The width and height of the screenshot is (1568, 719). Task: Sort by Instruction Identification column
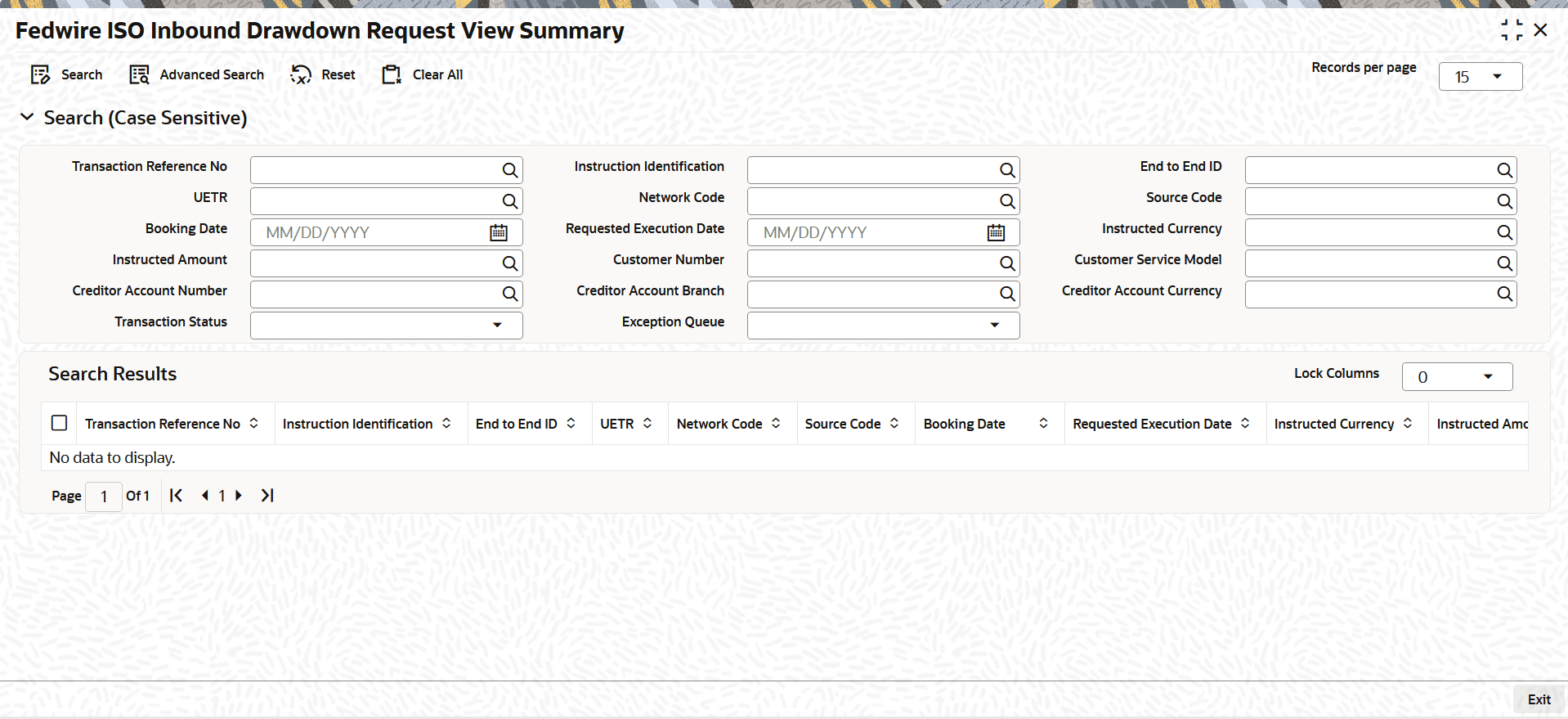pos(446,423)
